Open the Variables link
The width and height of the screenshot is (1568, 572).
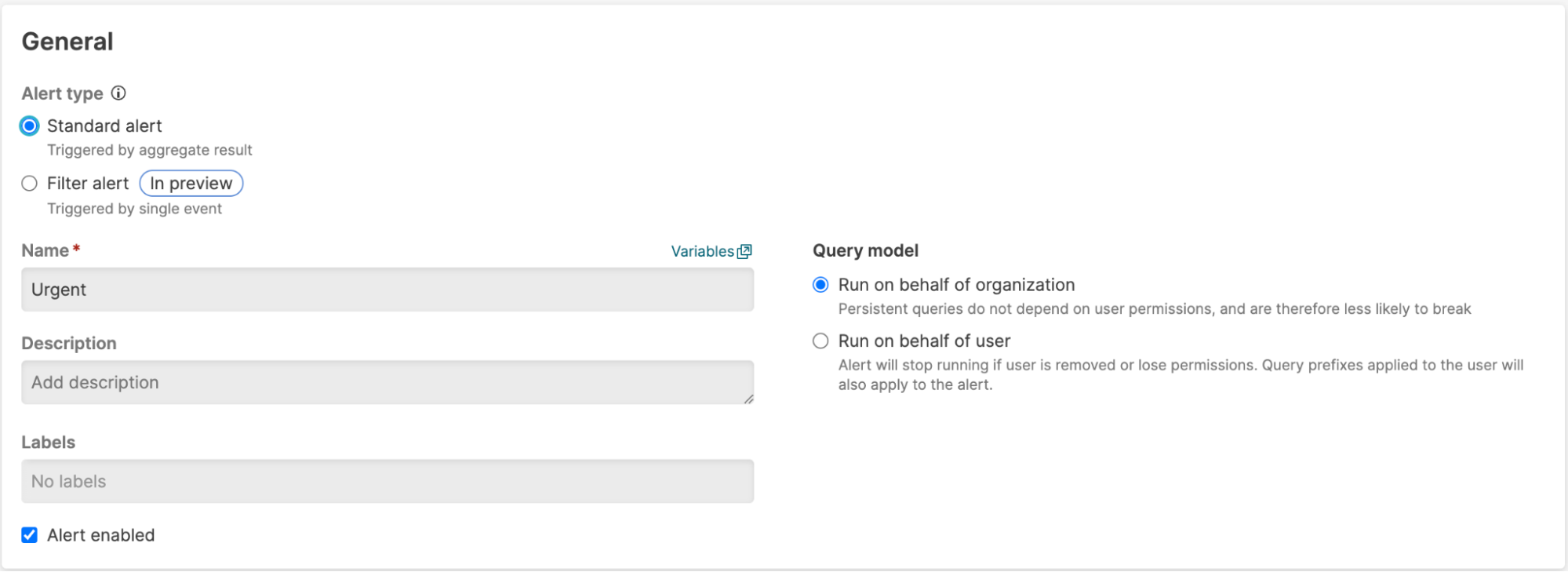(702, 251)
